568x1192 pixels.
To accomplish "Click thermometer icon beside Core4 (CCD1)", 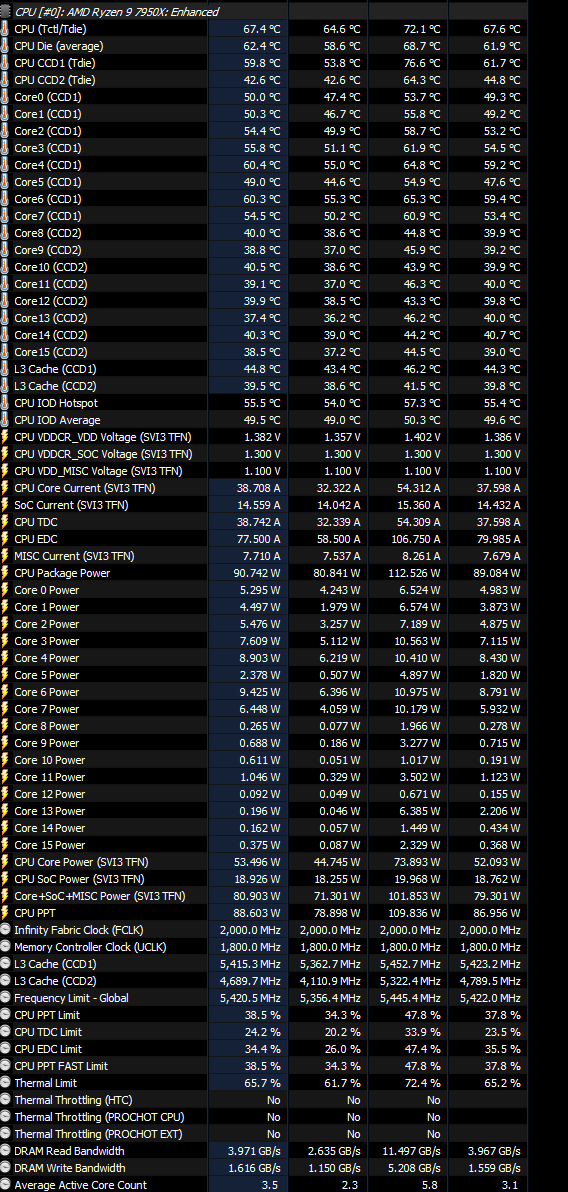I will pos(5,165).
